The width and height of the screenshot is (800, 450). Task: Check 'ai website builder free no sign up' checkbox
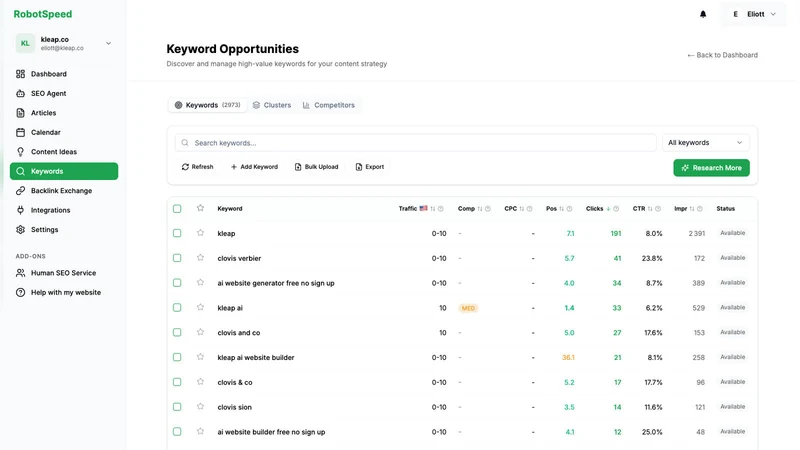pos(177,432)
